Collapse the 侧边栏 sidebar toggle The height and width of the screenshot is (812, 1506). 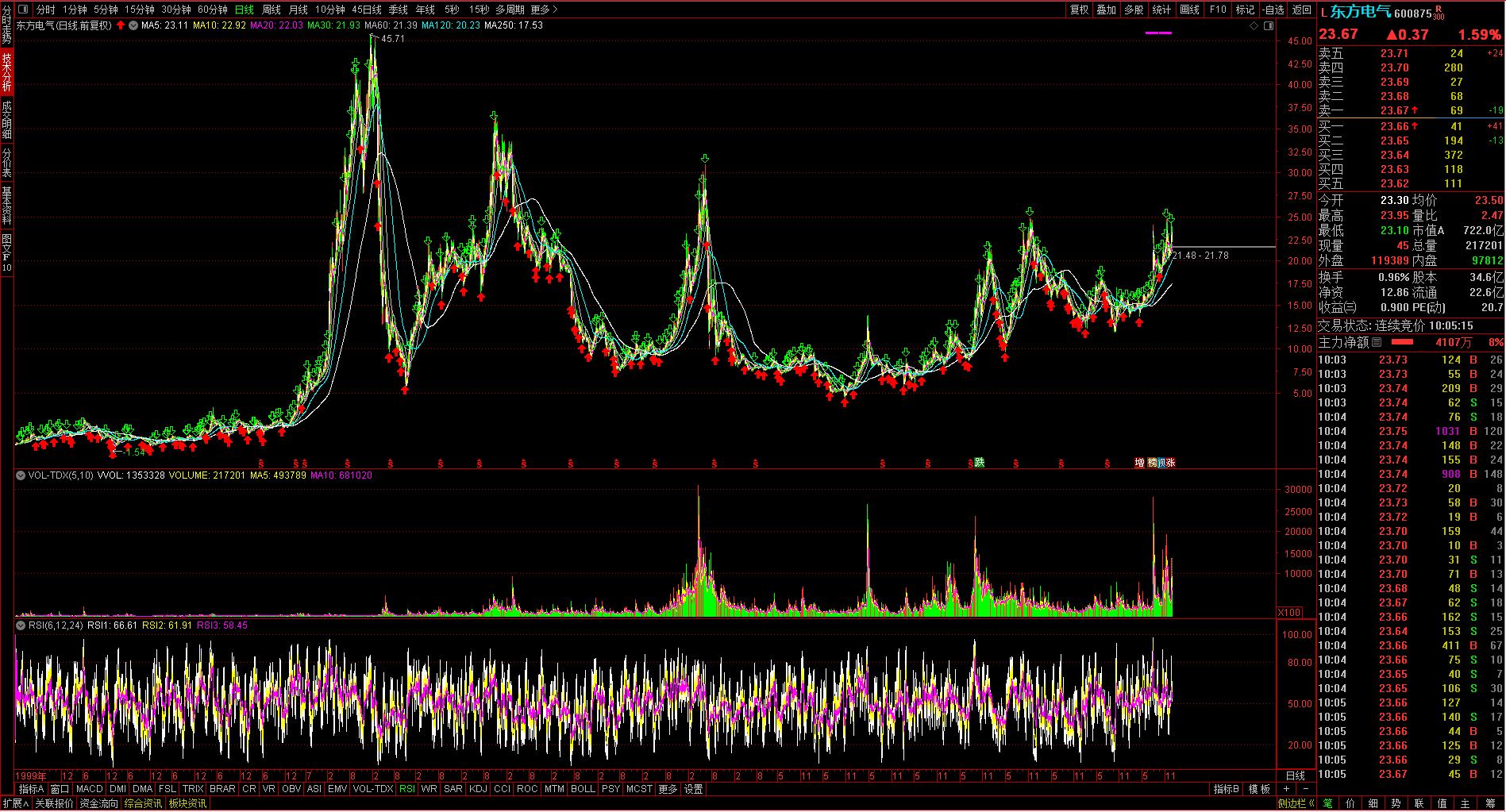(1296, 803)
